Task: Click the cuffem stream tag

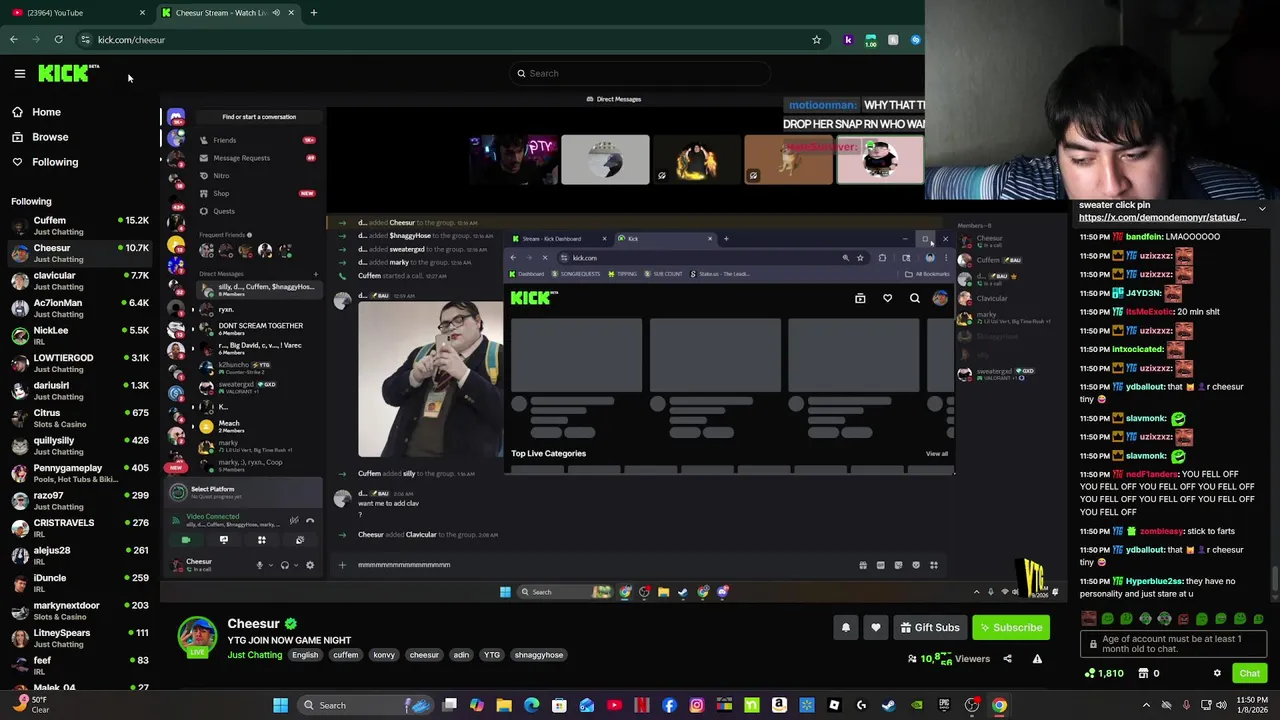Action: tap(346, 655)
